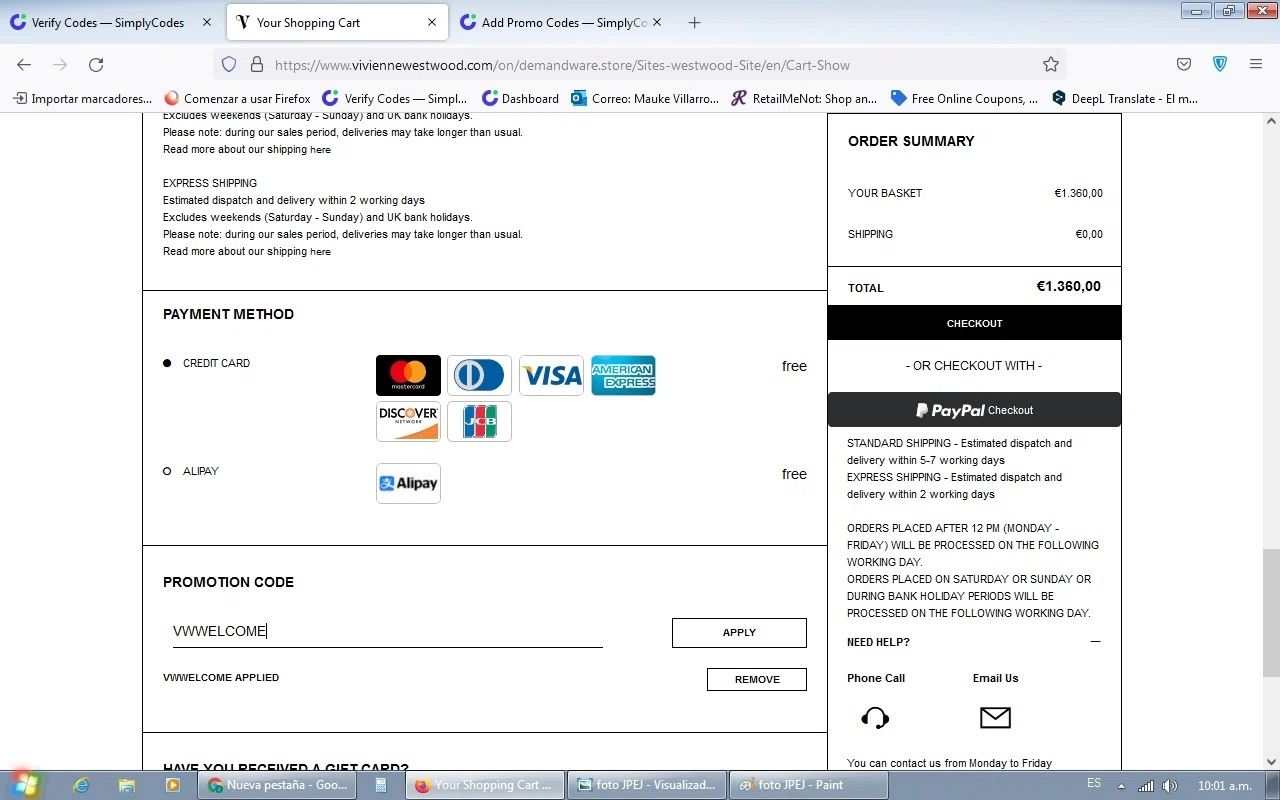
Task: Collapse the Need Help section
Action: pos(1095,642)
